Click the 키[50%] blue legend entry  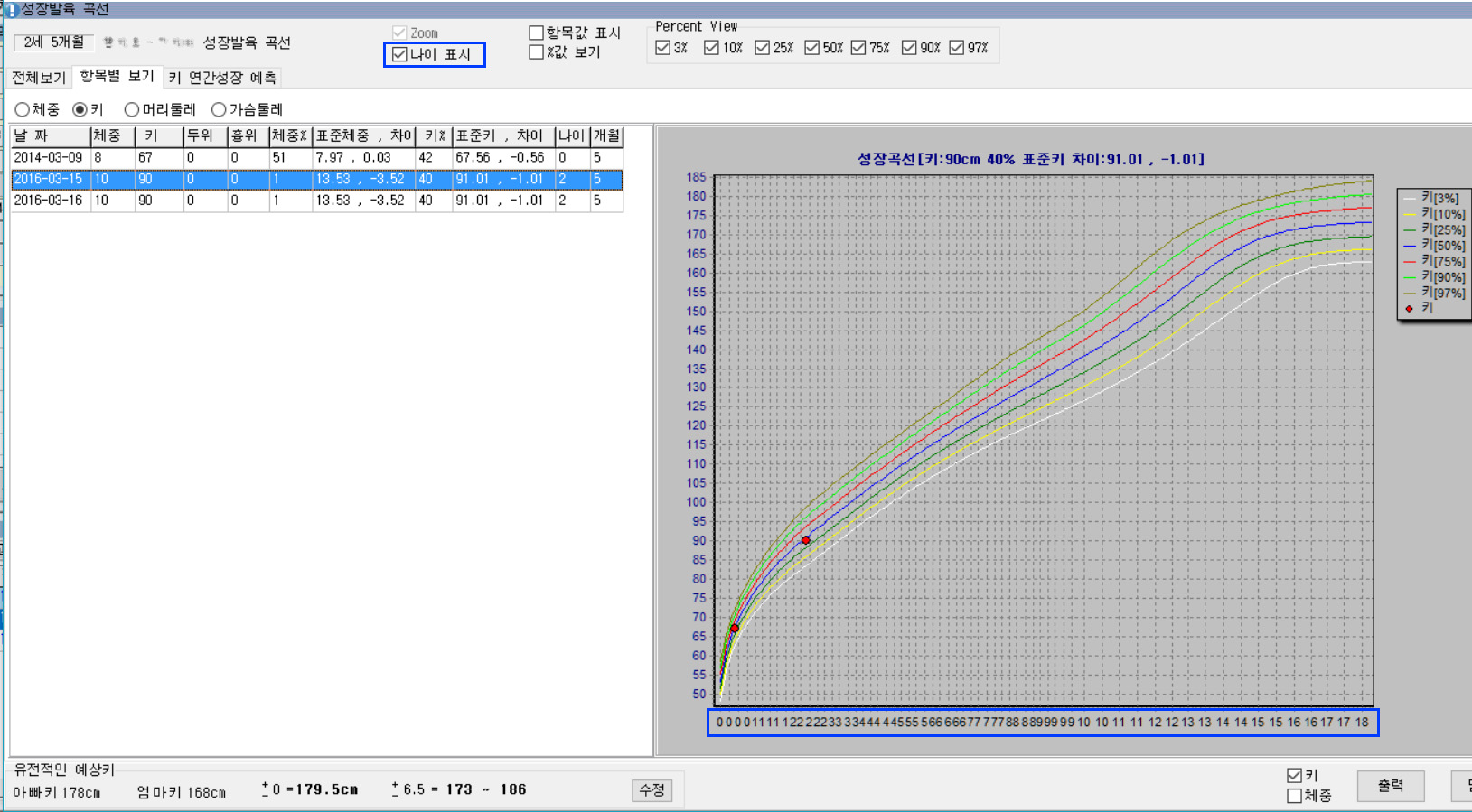click(1442, 246)
